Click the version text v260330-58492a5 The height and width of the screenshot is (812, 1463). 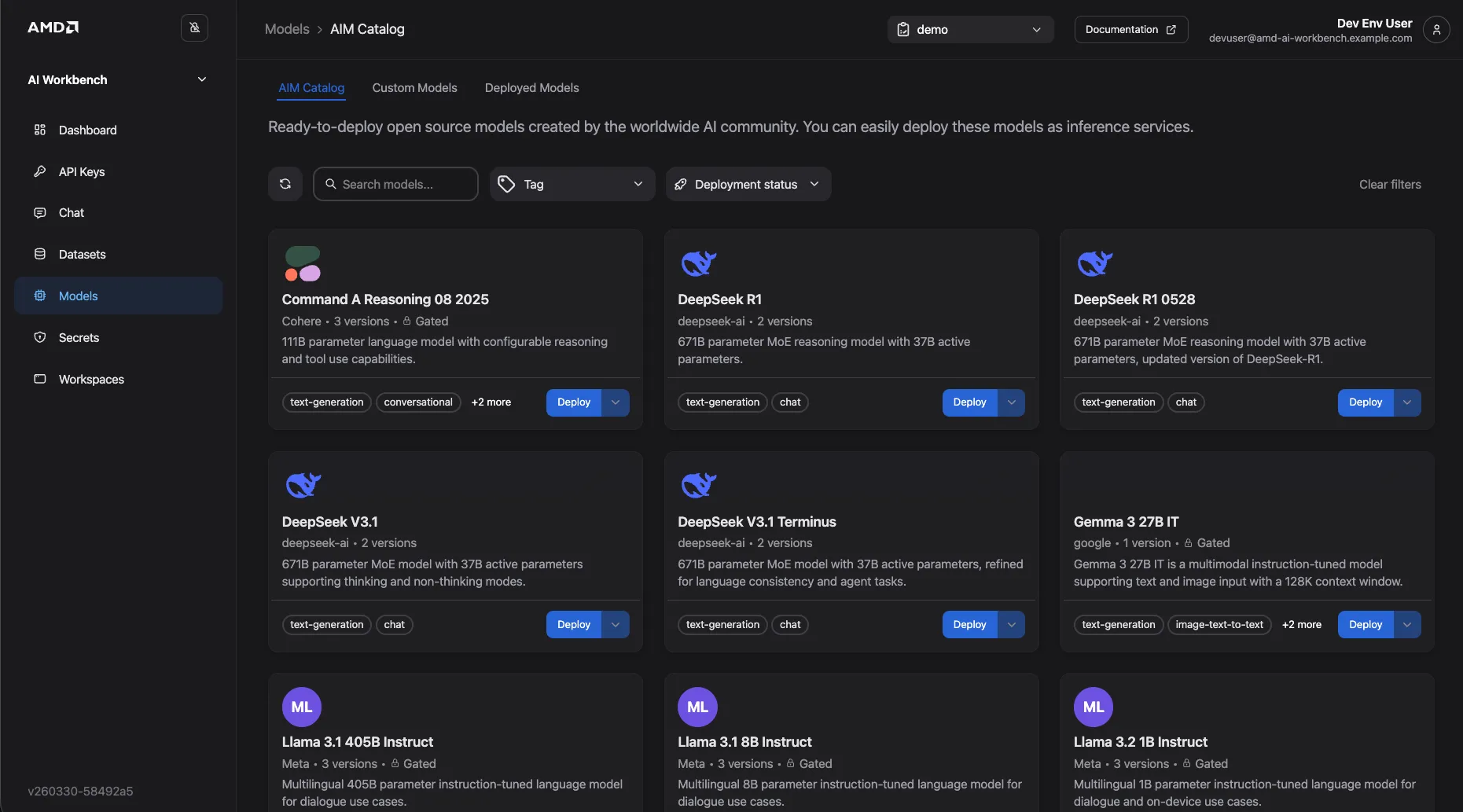80,791
